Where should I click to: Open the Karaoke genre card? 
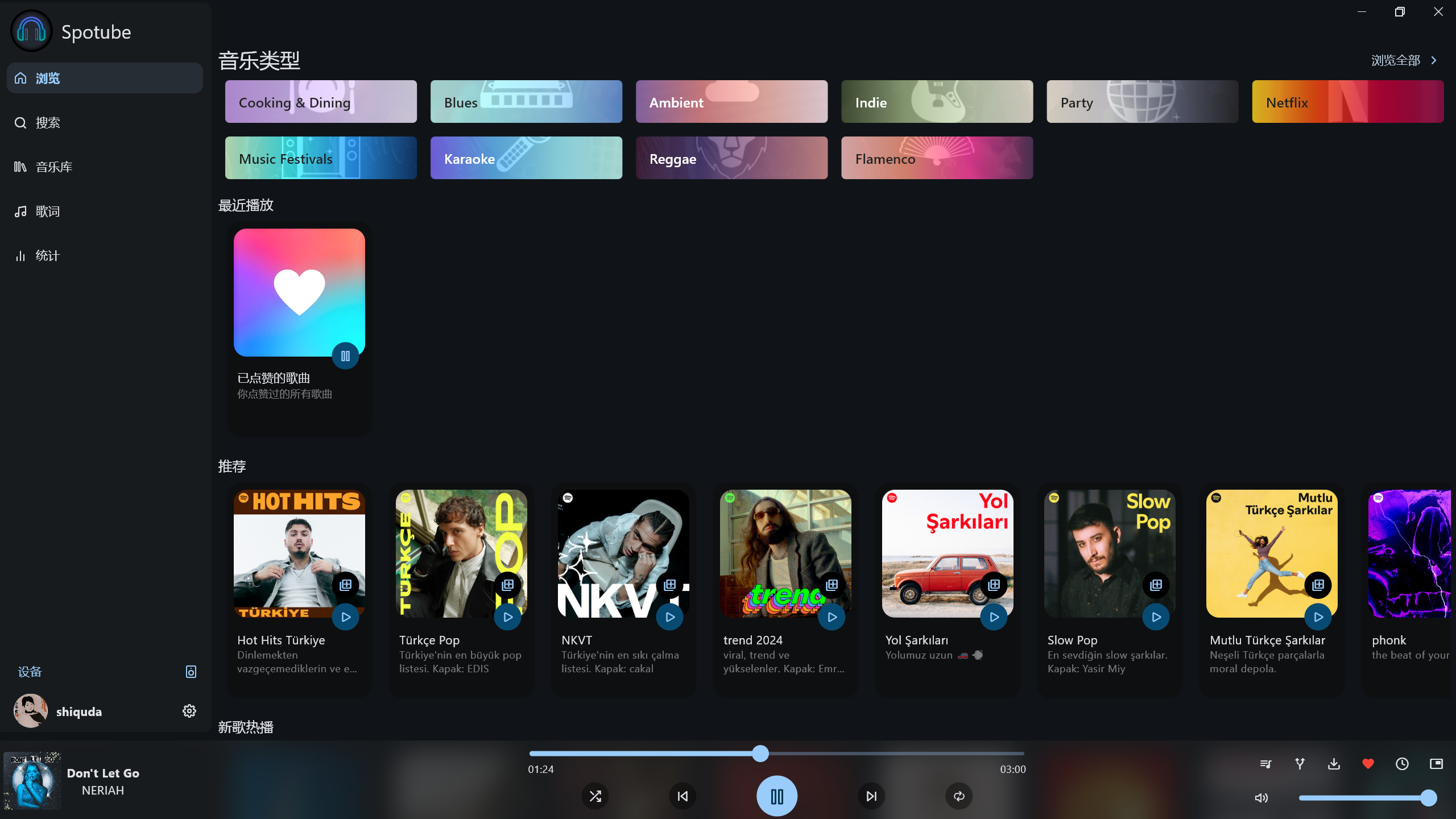[526, 158]
